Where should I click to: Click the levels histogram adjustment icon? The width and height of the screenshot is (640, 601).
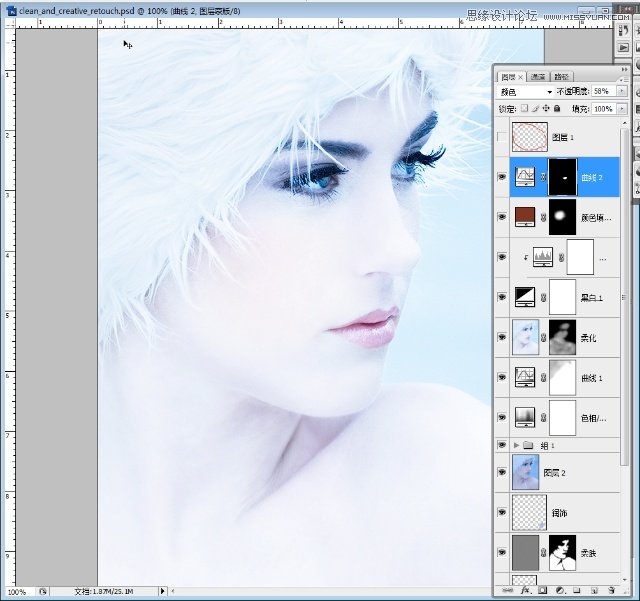coord(543,257)
